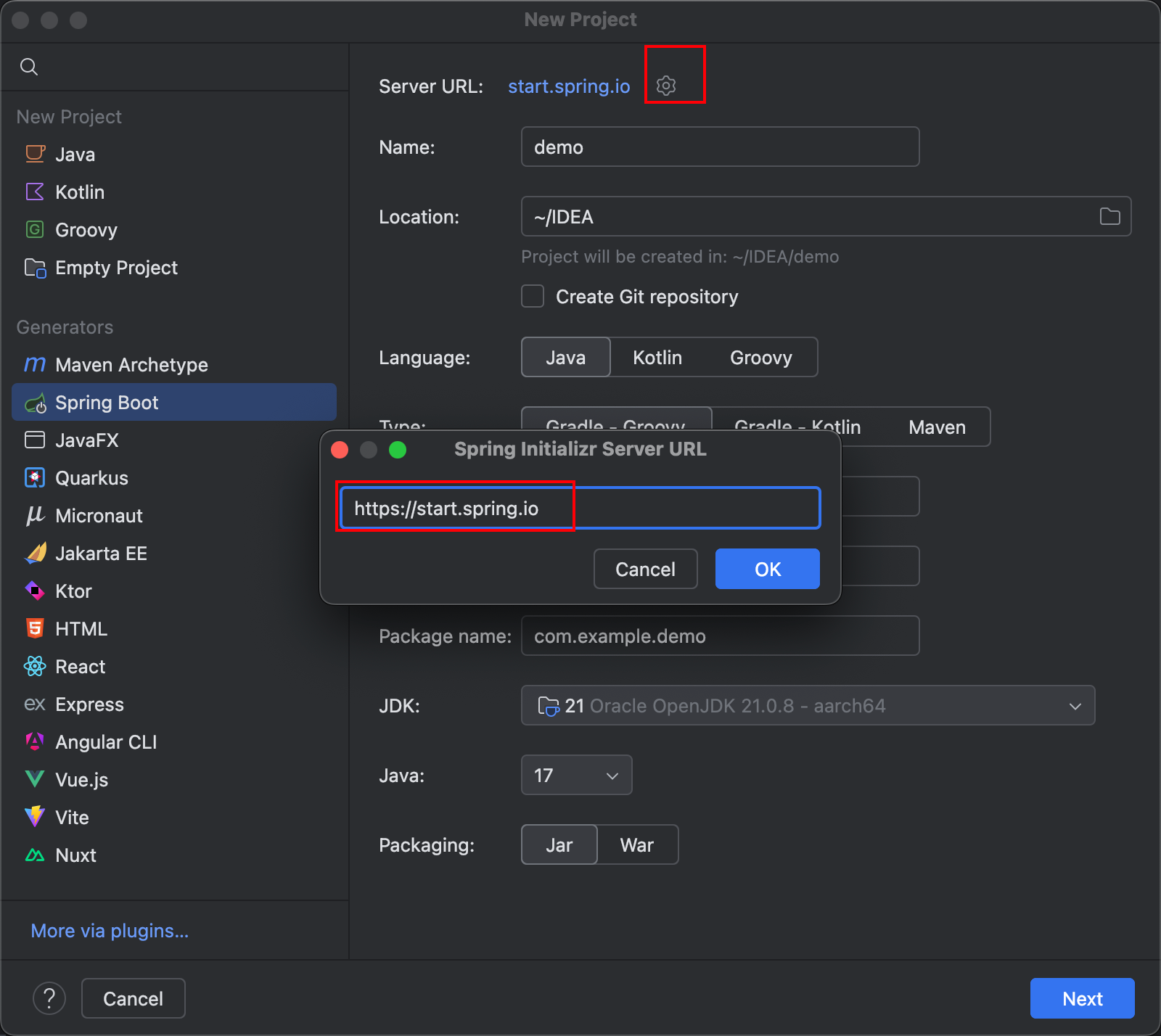Click the Ktor logo icon
The image size is (1161, 1036).
tap(35, 591)
